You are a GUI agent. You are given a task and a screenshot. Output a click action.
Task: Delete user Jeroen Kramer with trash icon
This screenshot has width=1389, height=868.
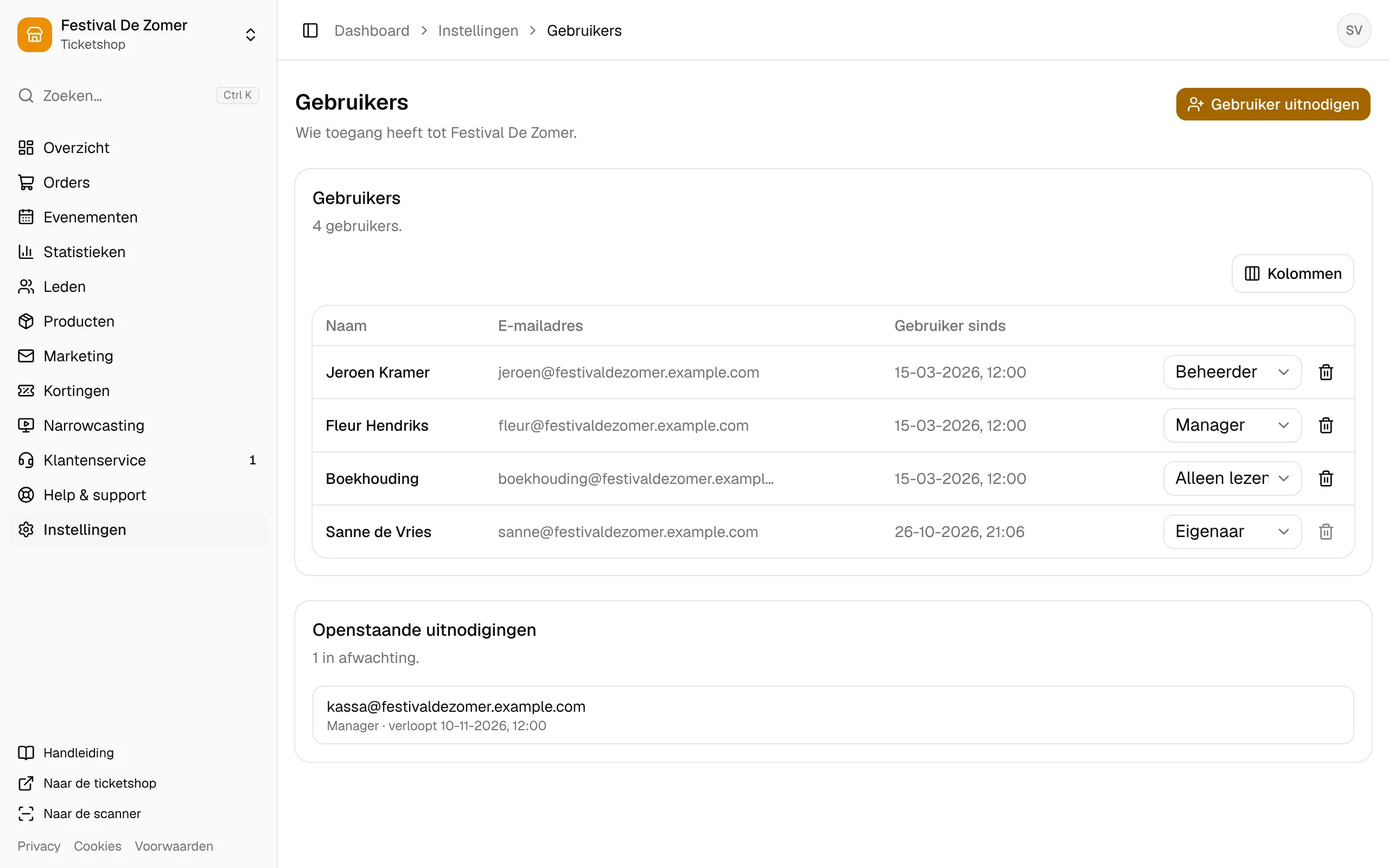1326,372
